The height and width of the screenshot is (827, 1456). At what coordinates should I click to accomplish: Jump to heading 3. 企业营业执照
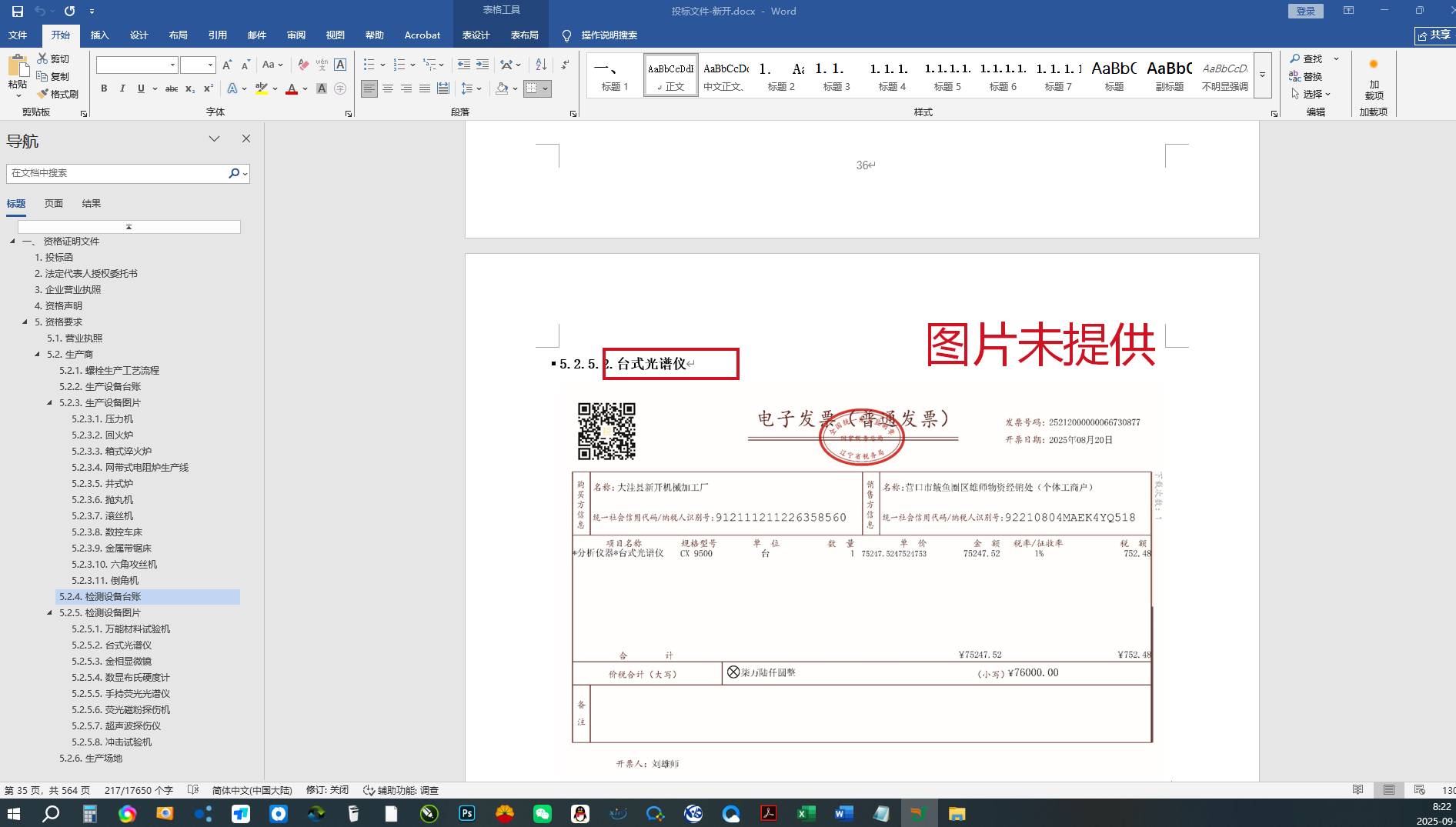tap(68, 290)
